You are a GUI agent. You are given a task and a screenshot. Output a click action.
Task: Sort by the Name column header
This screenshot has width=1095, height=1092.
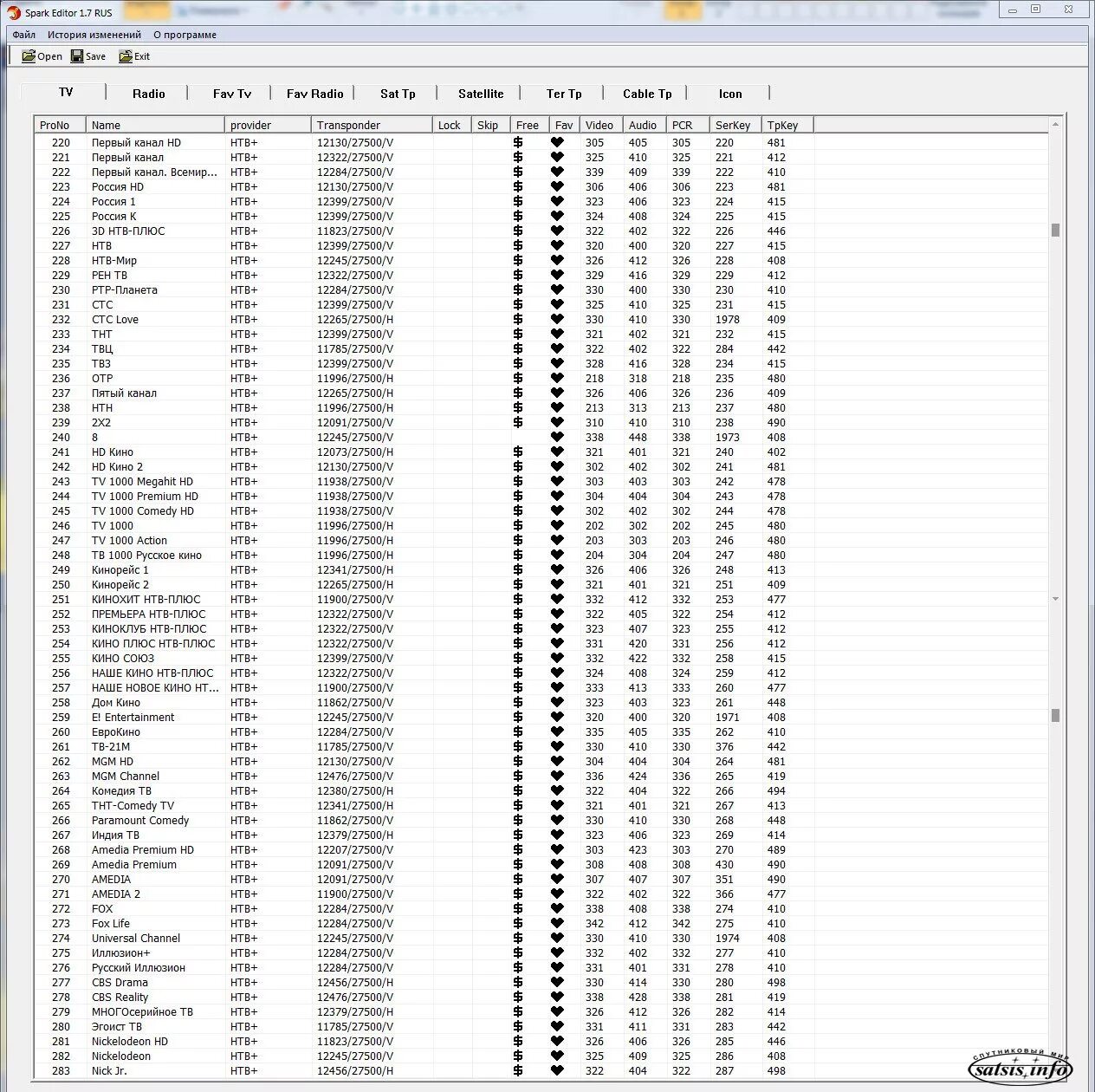click(155, 125)
